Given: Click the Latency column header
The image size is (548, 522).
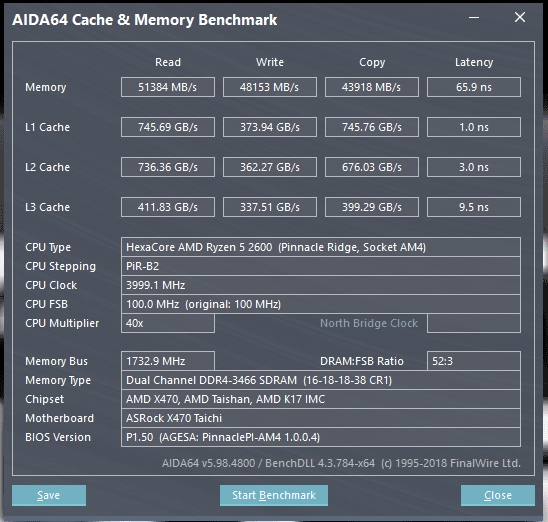Looking at the screenshot, I should (474, 63).
